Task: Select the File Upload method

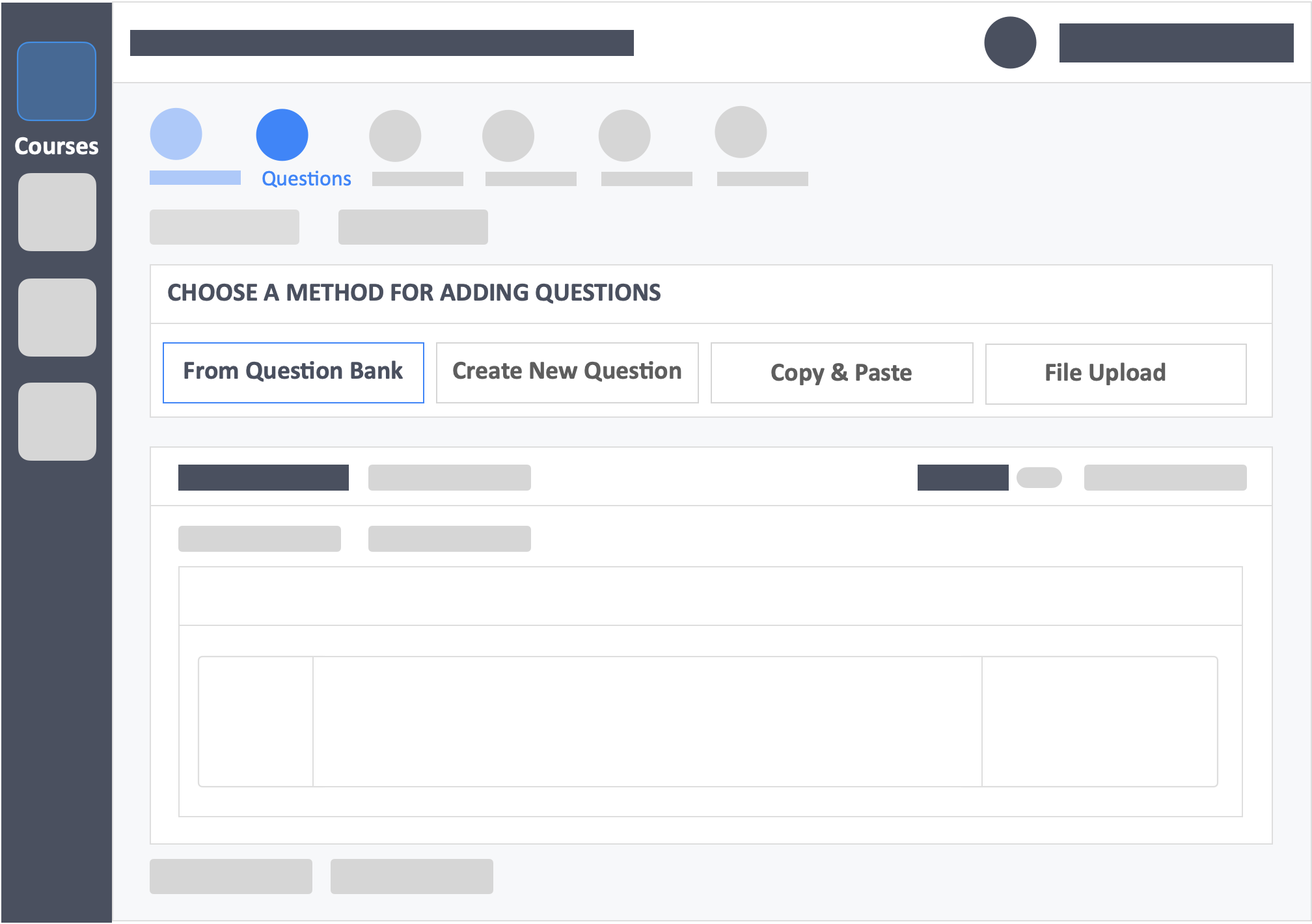Action: click(x=1116, y=374)
